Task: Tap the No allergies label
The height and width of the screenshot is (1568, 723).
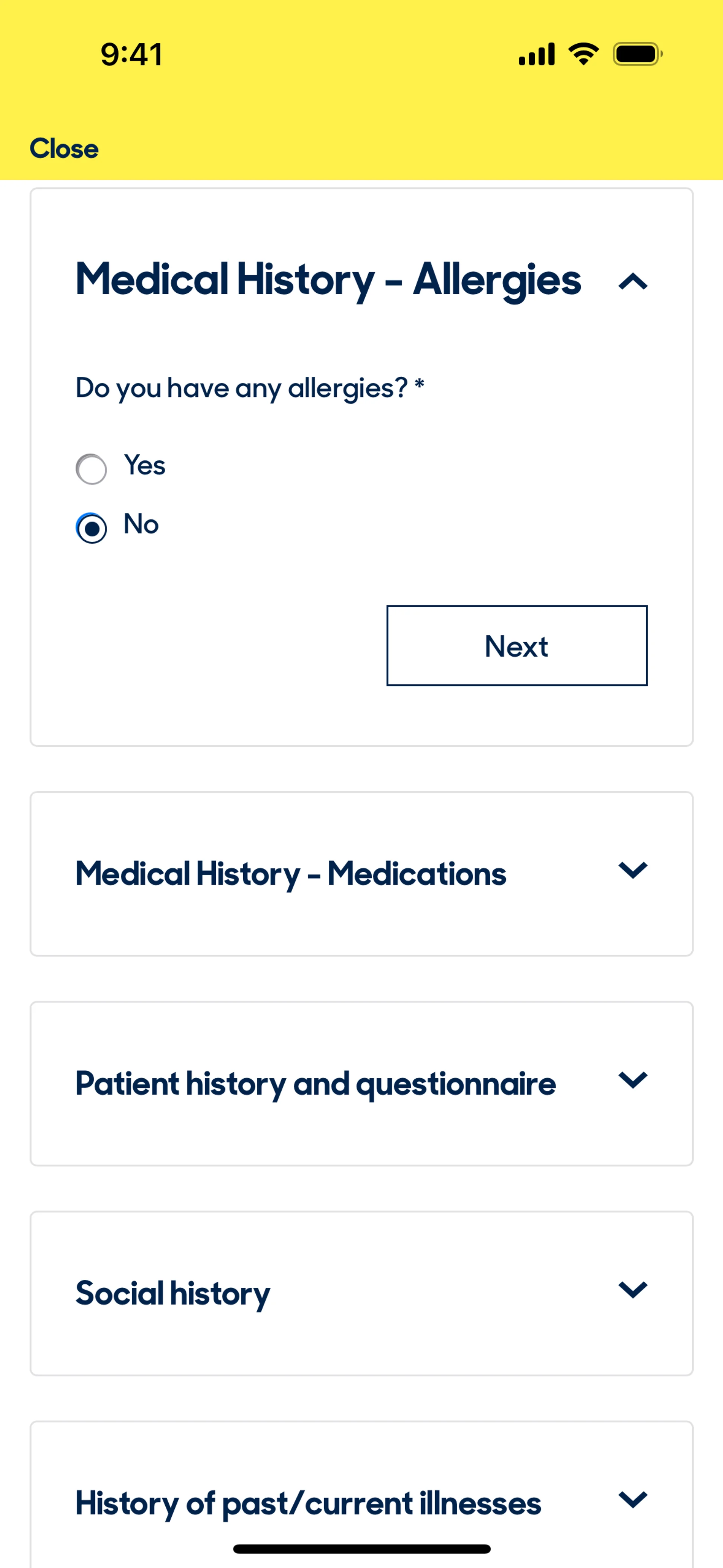Action: tap(141, 524)
